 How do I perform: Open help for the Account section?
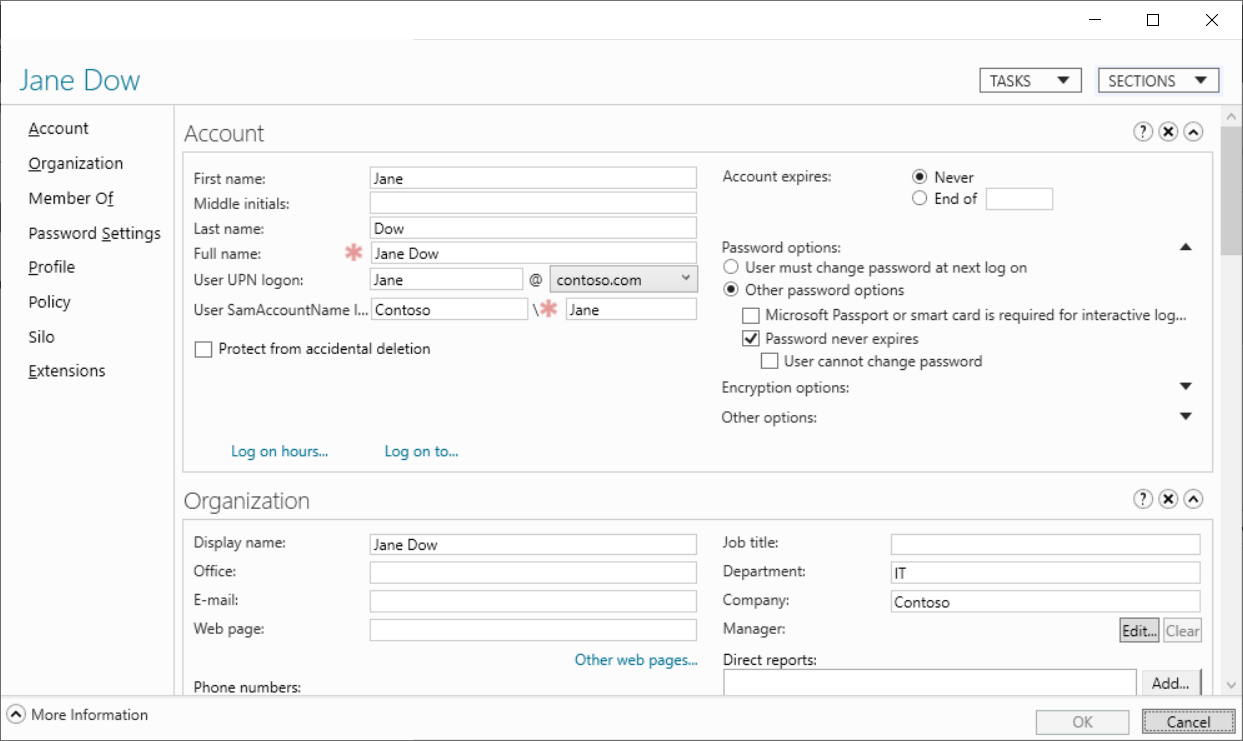[1142, 130]
